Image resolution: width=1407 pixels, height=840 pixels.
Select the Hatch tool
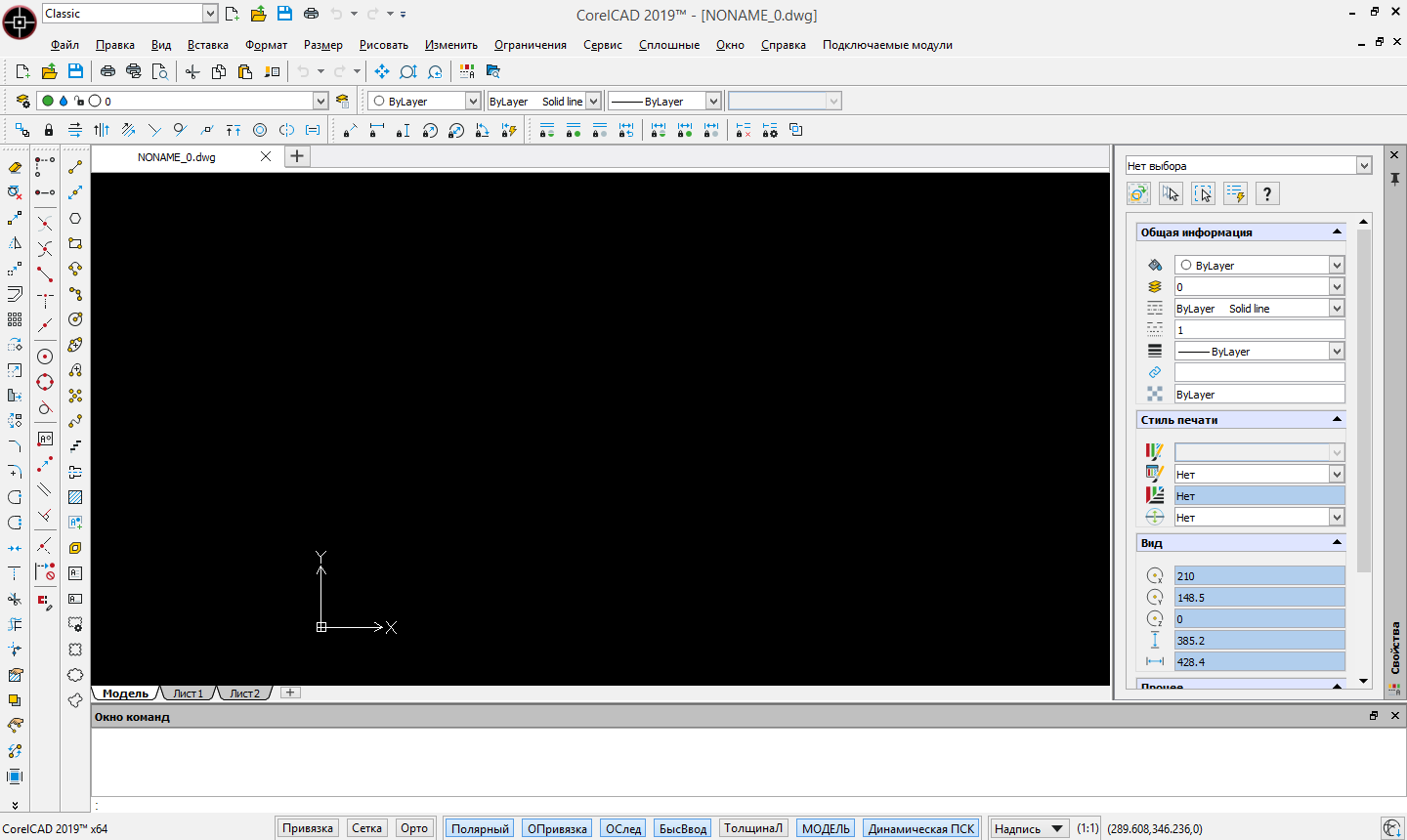[x=75, y=497]
